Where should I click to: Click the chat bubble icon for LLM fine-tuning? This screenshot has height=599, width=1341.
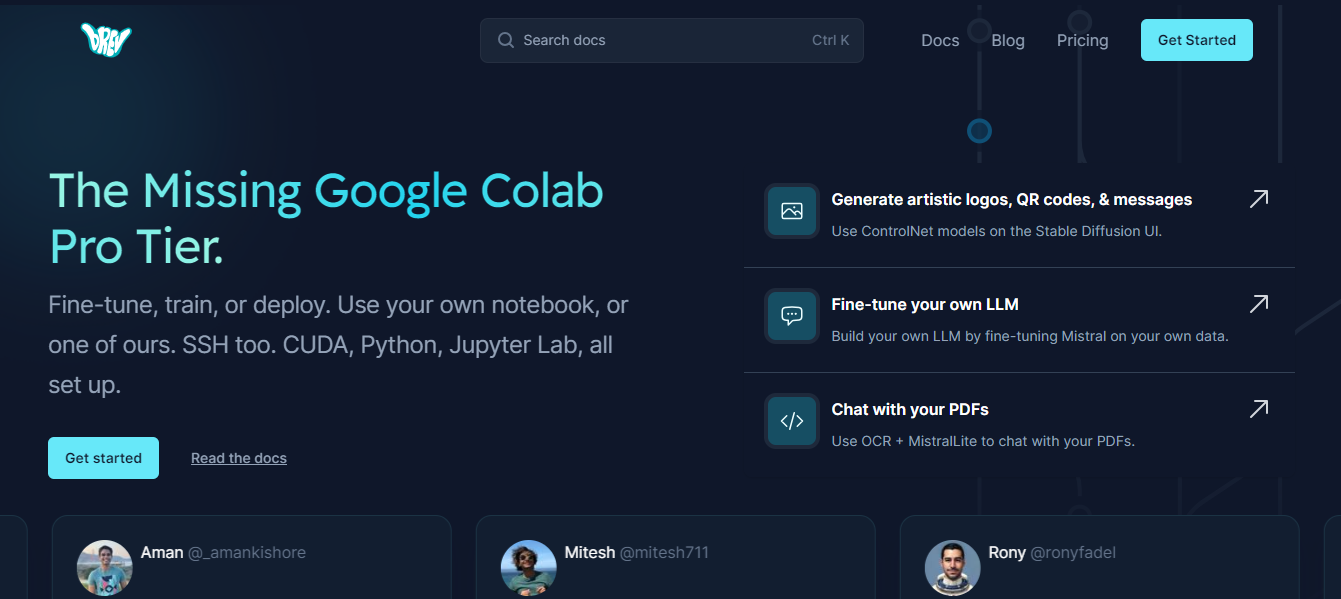point(792,316)
